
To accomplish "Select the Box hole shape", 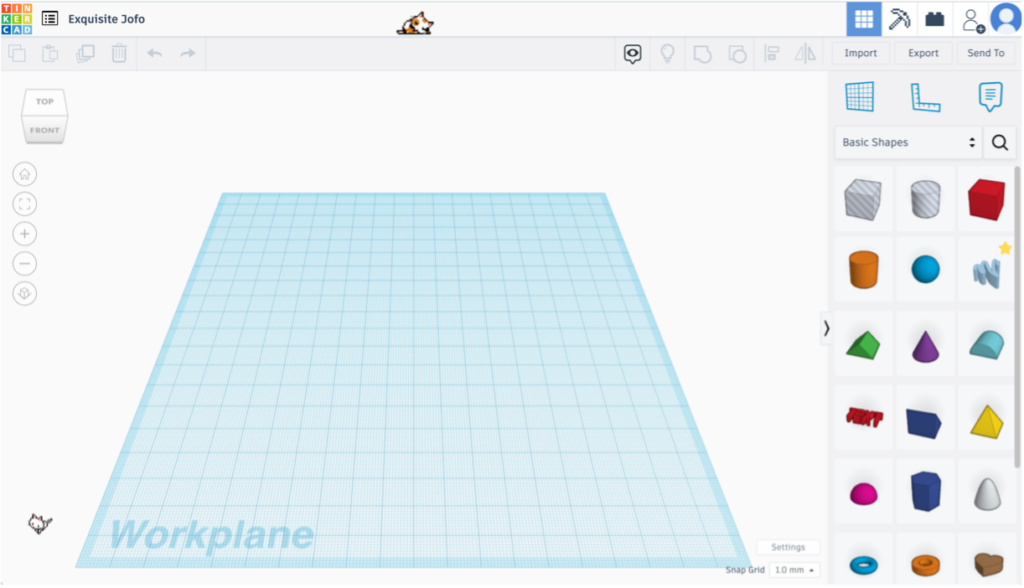I will click(863, 199).
